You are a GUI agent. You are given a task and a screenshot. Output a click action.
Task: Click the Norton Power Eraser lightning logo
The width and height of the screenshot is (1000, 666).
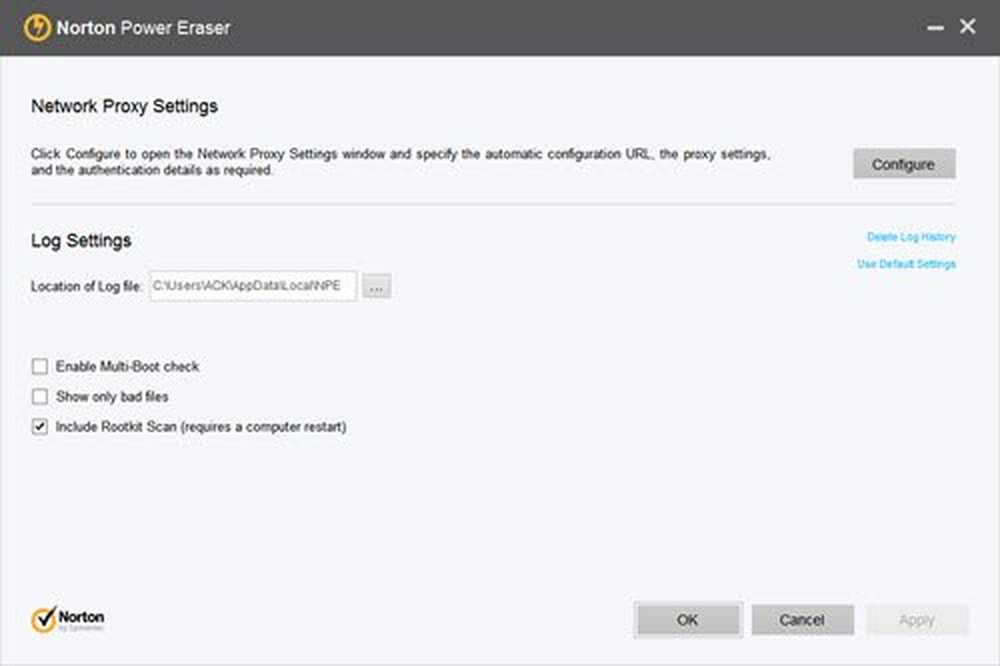[37, 27]
